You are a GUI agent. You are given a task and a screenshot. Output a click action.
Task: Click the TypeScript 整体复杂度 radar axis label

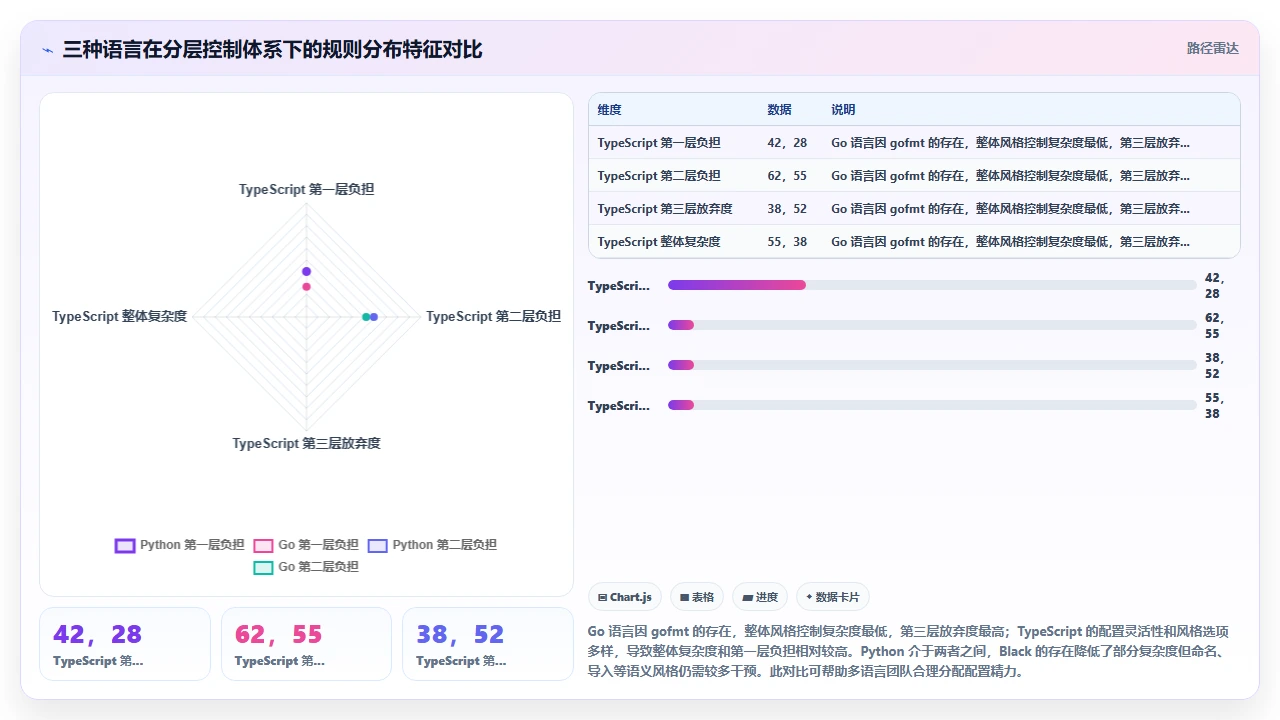pos(120,316)
